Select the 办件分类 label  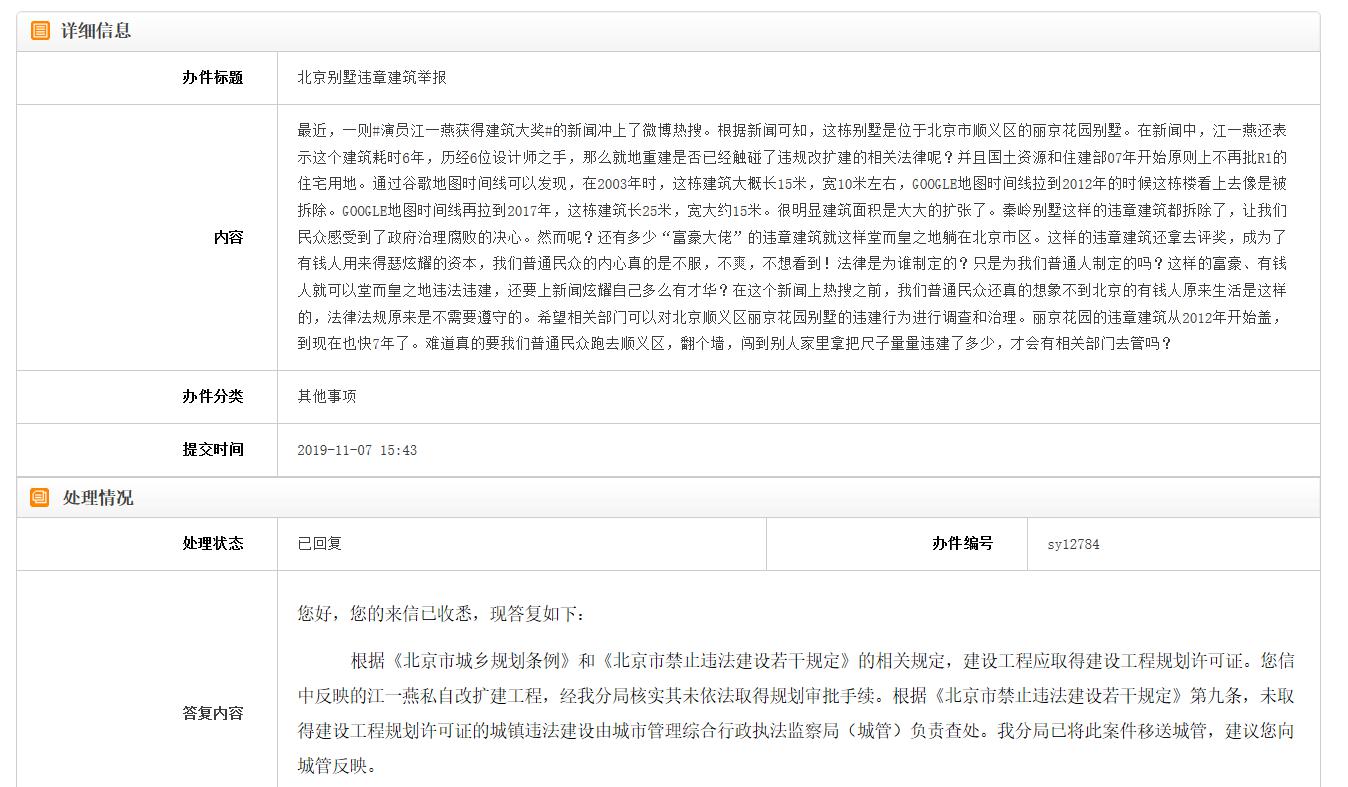[212, 396]
